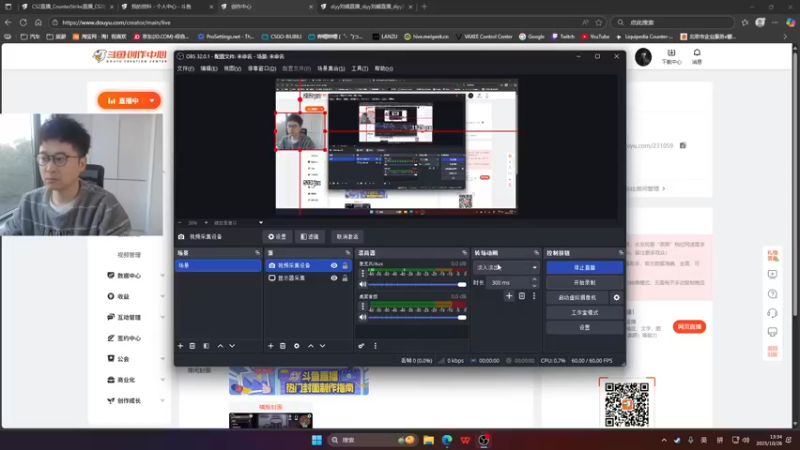Open Microsoft Edge from the taskbar
This screenshot has height=450, width=800.
447,440
